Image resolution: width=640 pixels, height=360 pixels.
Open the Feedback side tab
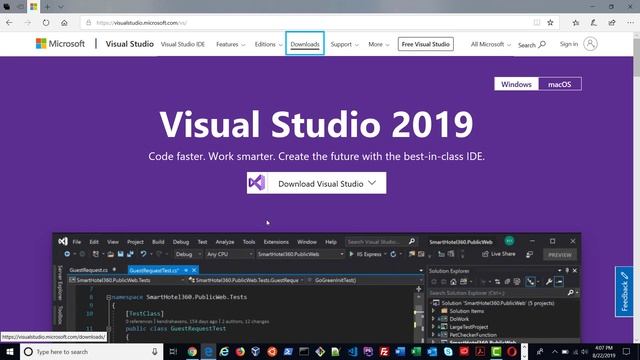tap(624, 291)
